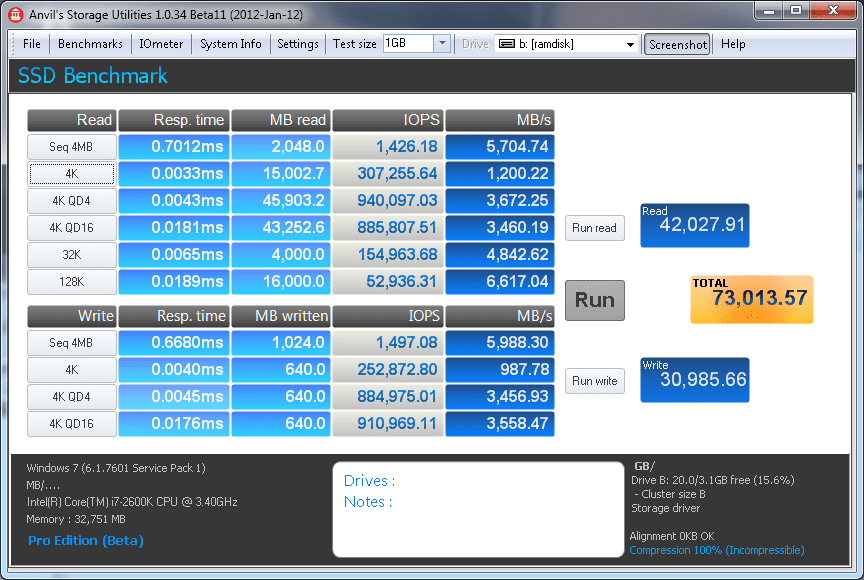Click the drive icon in Drive selector
The width and height of the screenshot is (864, 580).
(x=506, y=44)
